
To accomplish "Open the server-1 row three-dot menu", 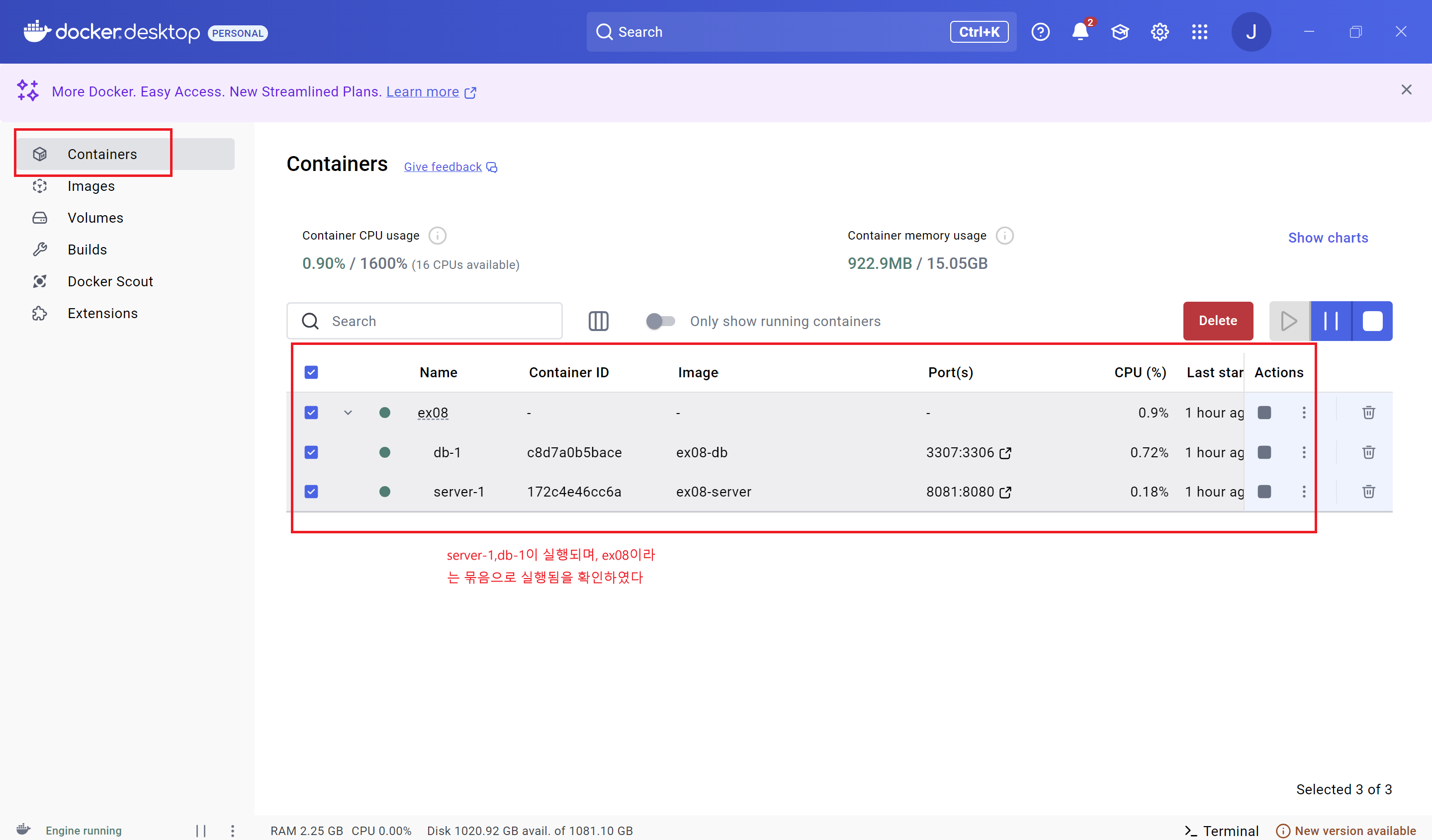I will (1304, 491).
